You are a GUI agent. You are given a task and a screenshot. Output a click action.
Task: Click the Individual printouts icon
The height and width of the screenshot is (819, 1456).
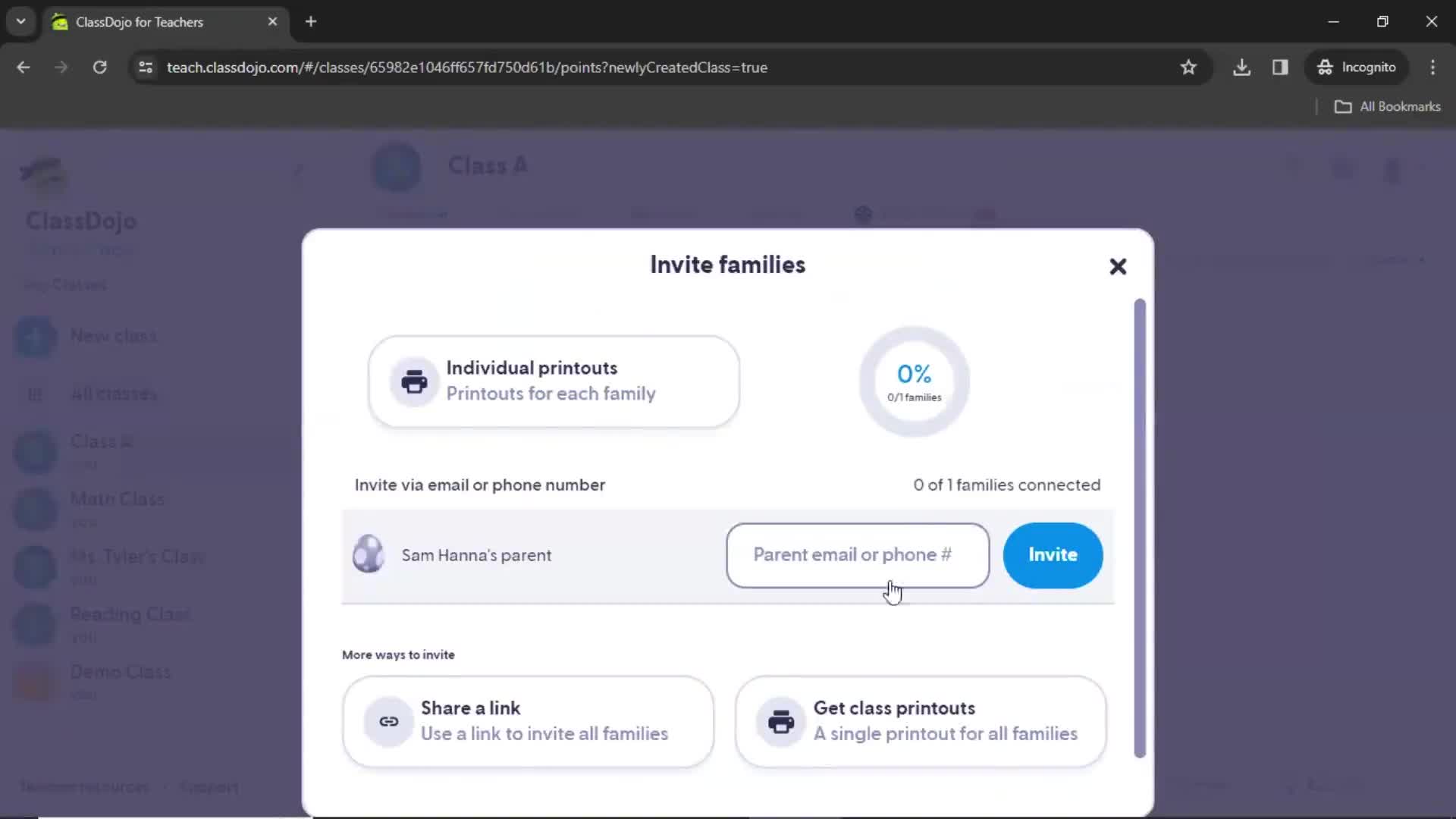(414, 381)
